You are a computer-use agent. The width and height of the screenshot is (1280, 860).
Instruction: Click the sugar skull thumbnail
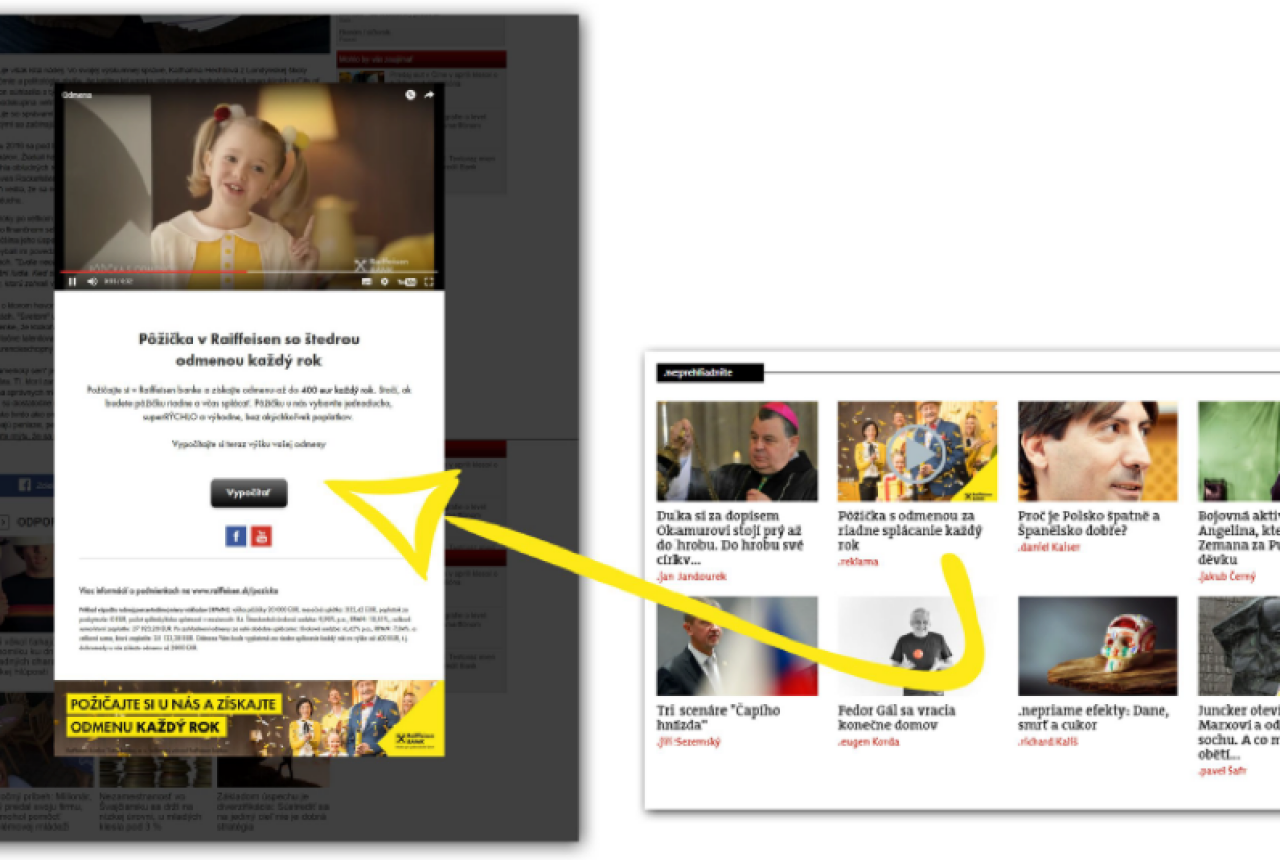pos(1098,646)
